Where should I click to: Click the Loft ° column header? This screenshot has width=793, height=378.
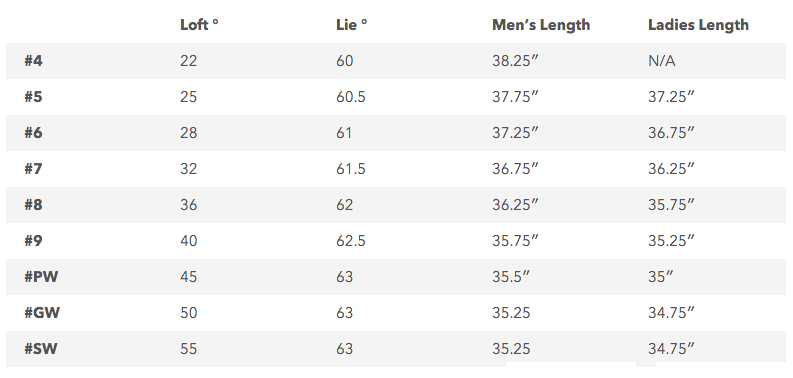(x=199, y=25)
